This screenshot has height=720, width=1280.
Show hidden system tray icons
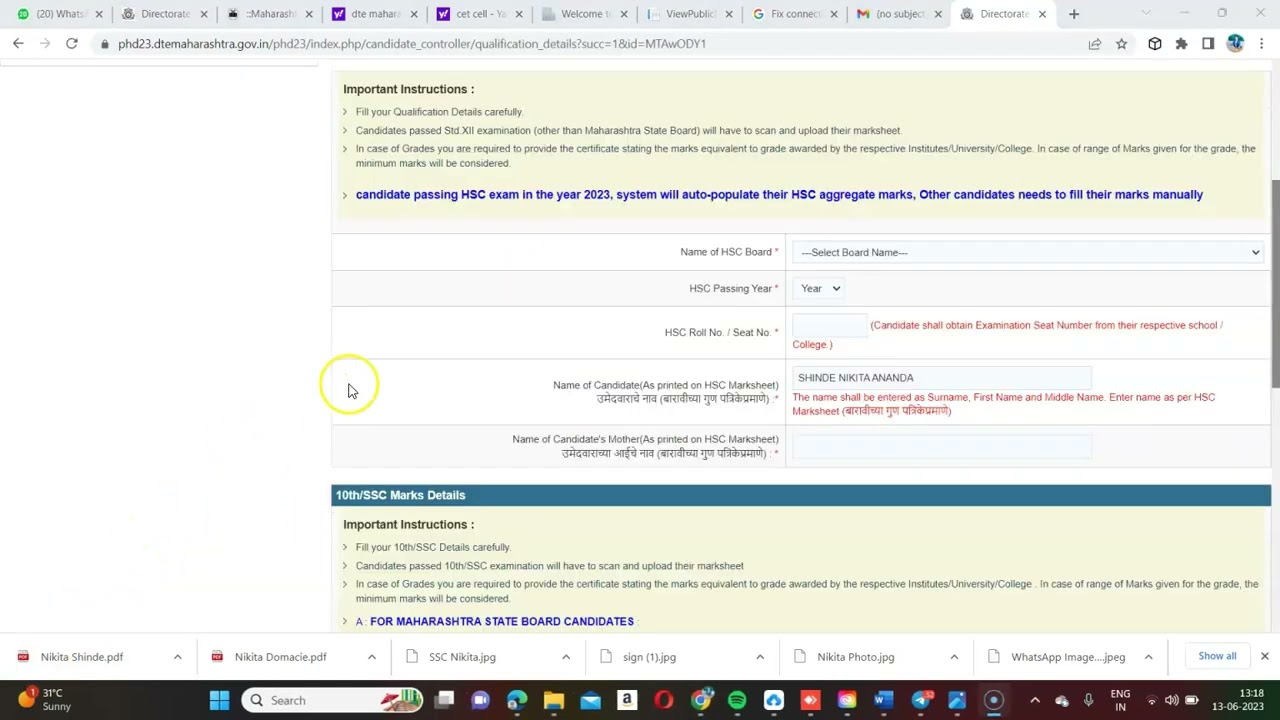[1035, 700]
